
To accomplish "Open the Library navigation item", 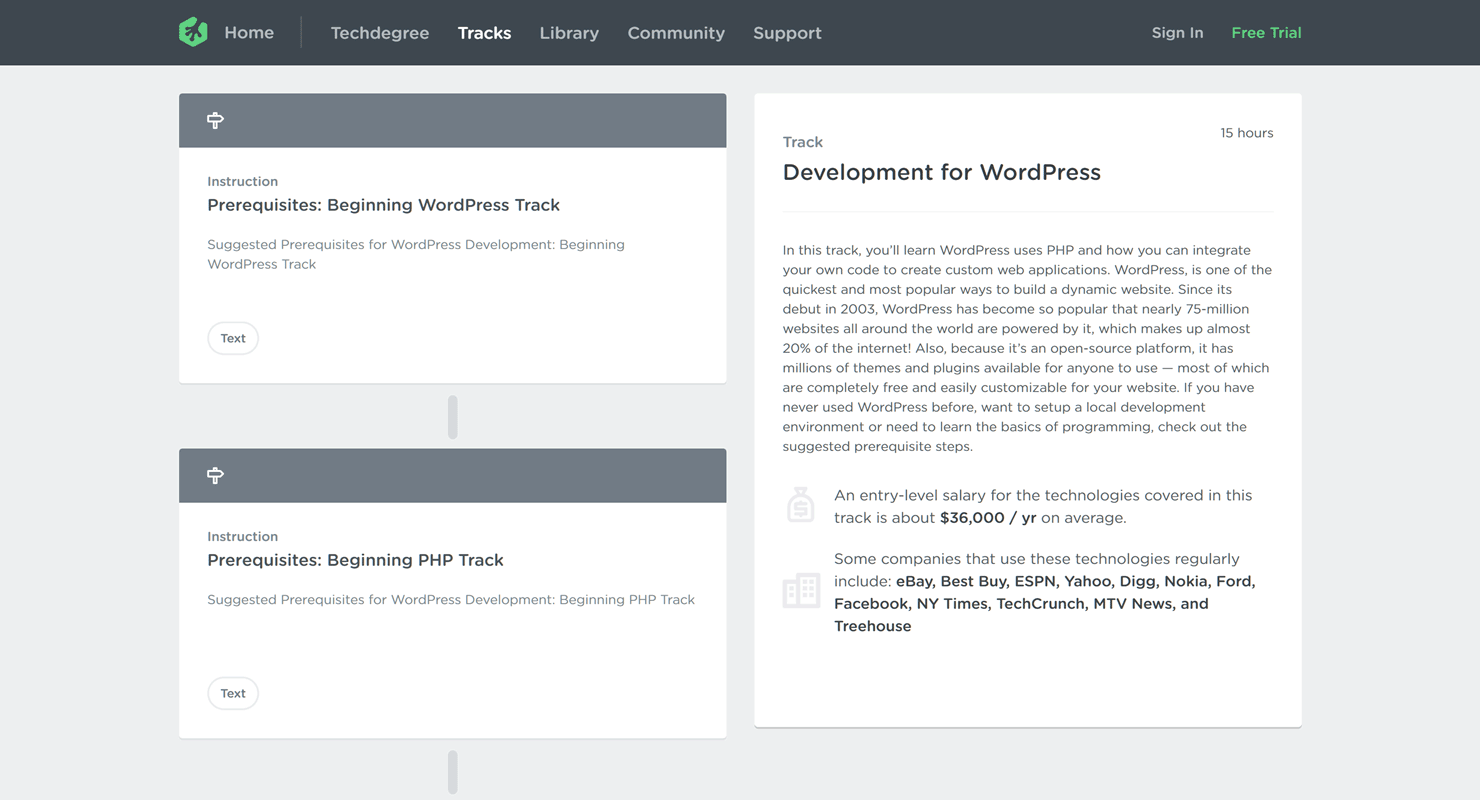I will (569, 33).
